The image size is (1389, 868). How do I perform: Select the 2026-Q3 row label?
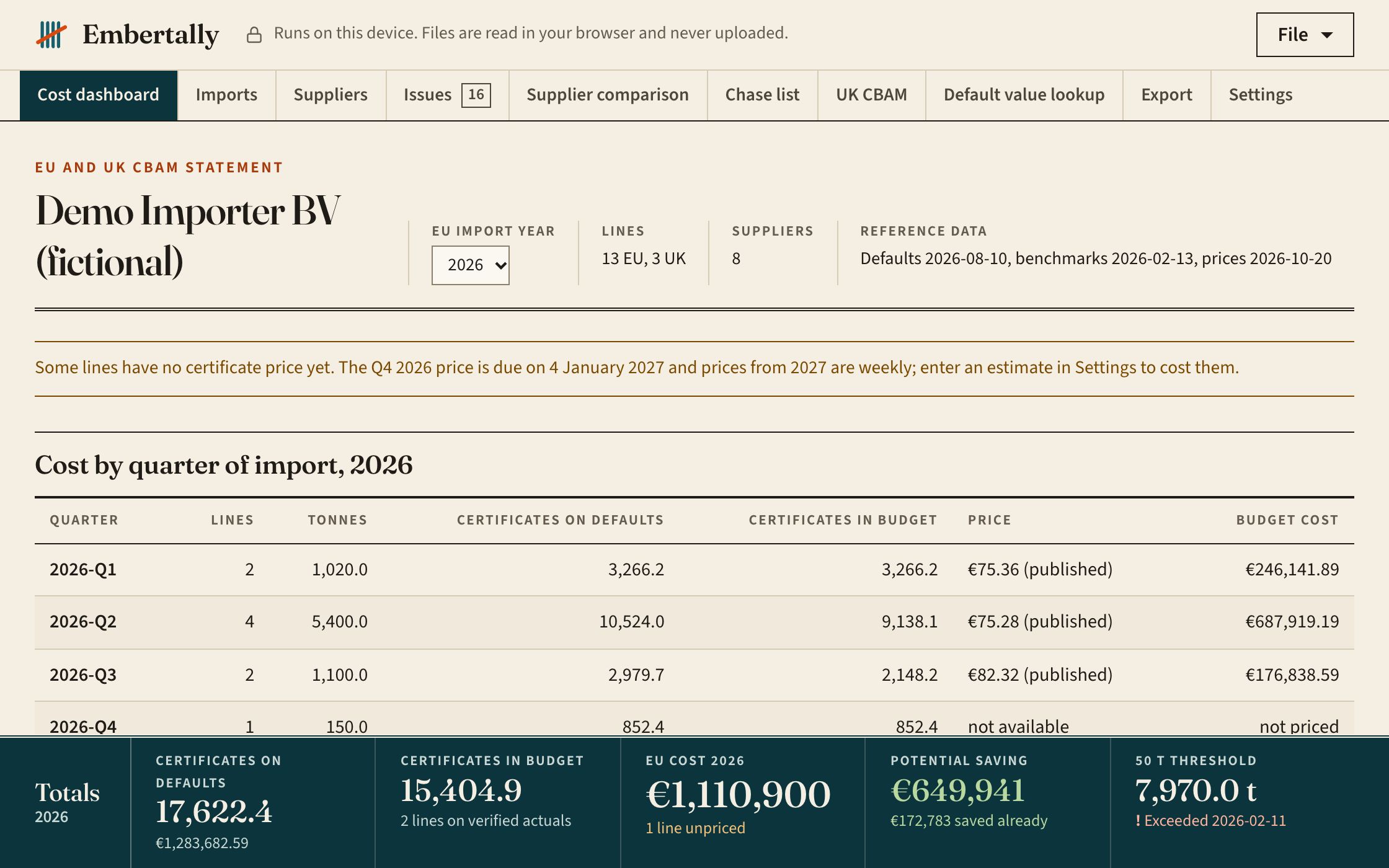[83, 675]
